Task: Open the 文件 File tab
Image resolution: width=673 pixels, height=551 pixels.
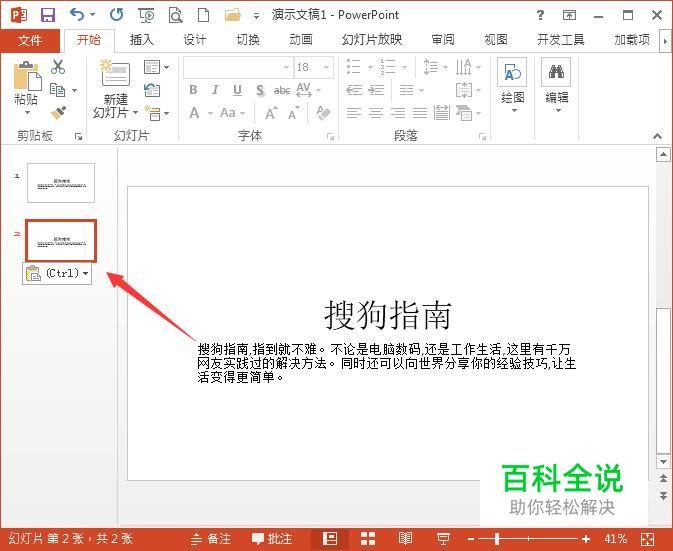Action: click(x=30, y=40)
